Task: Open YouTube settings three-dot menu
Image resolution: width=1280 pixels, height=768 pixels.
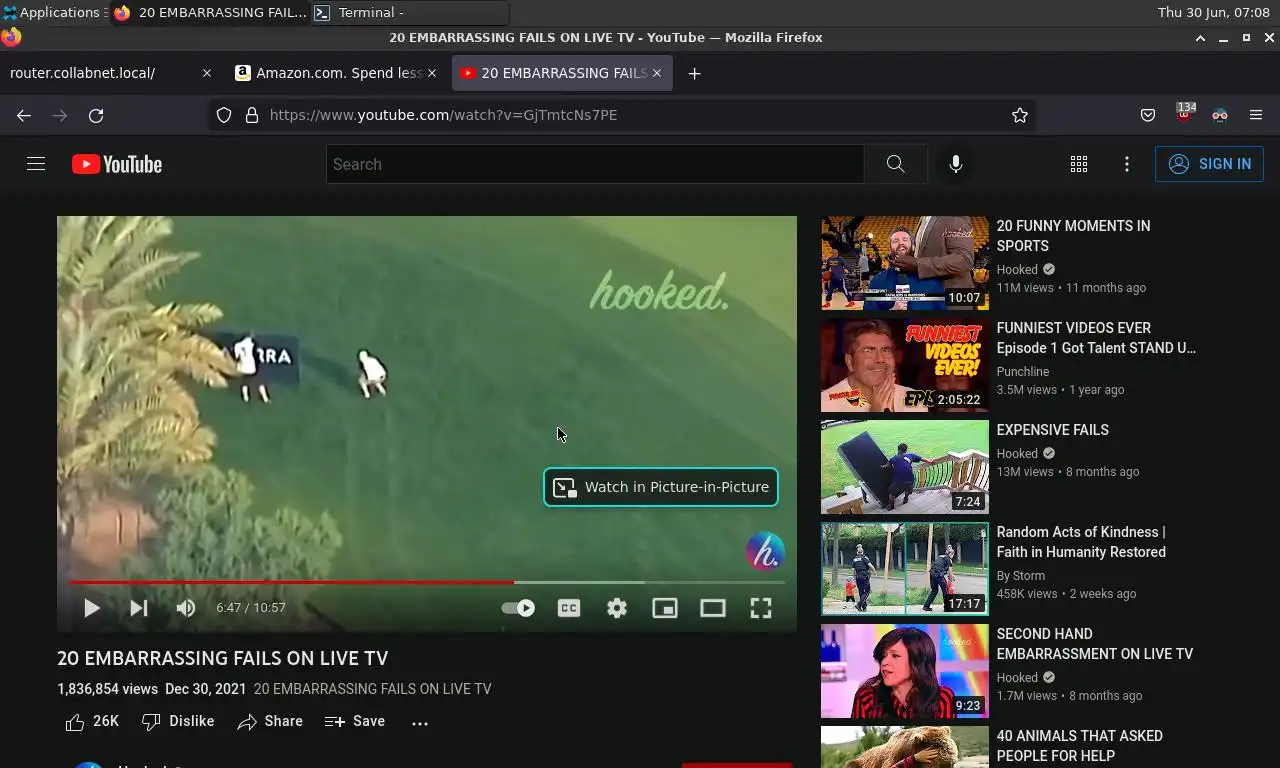Action: tap(1127, 164)
